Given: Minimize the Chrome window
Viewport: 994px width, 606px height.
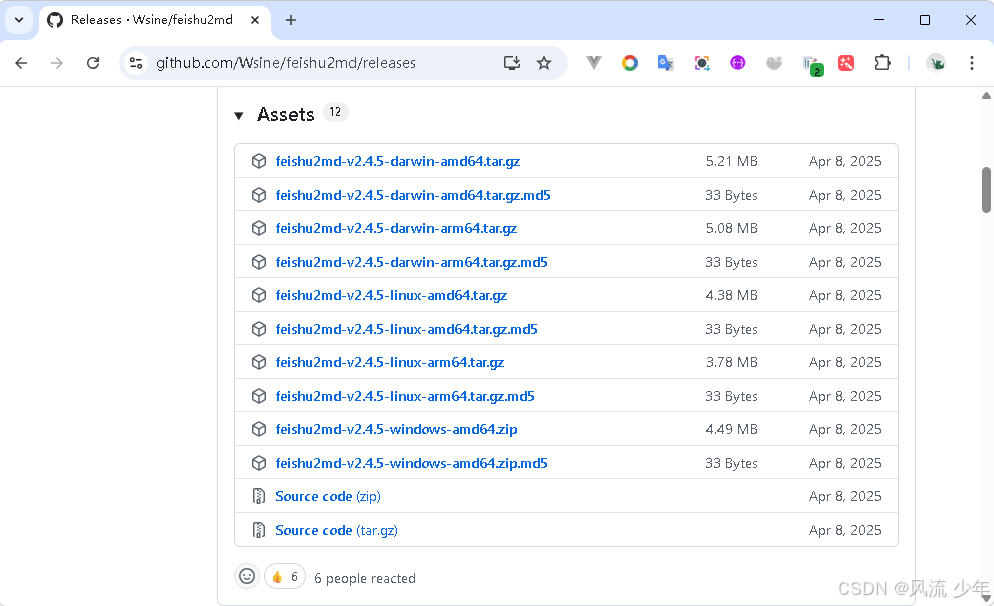Looking at the screenshot, I should pos(879,20).
